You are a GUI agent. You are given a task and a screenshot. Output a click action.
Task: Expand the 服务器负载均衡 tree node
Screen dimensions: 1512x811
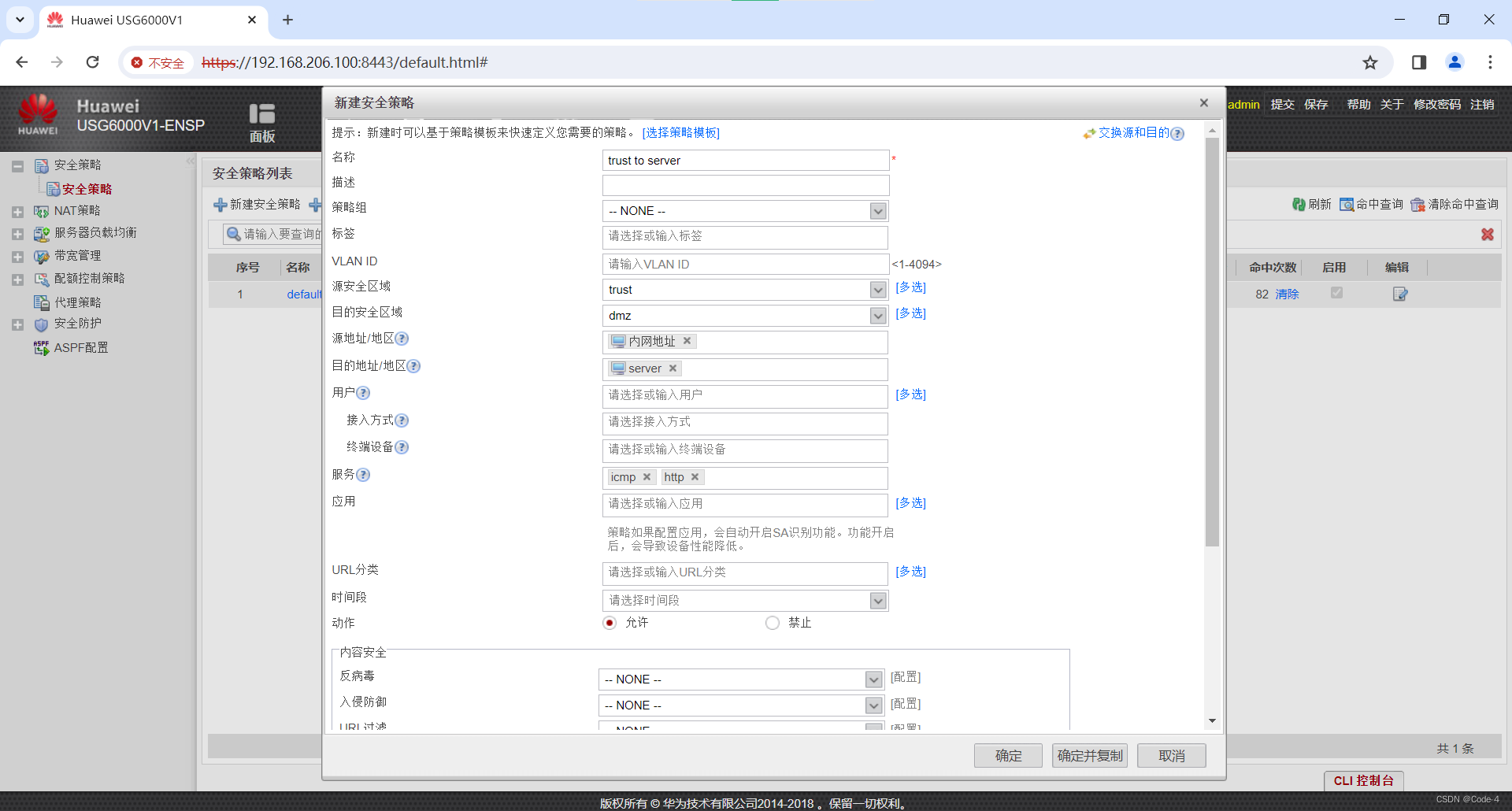17,234
